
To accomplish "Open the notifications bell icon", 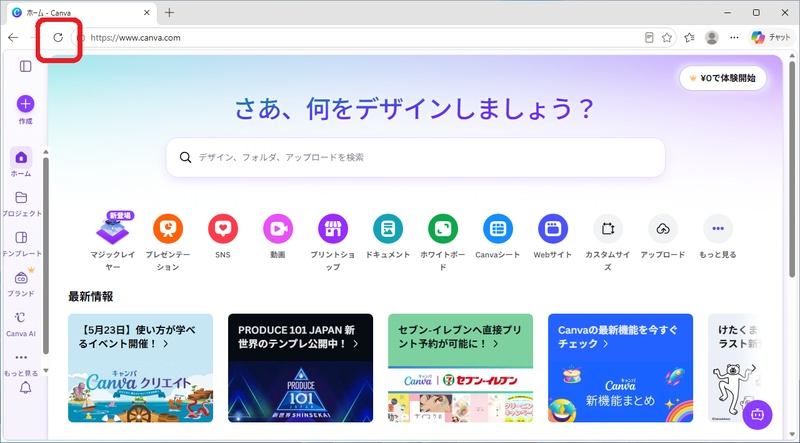I will [x=26, y=388].
